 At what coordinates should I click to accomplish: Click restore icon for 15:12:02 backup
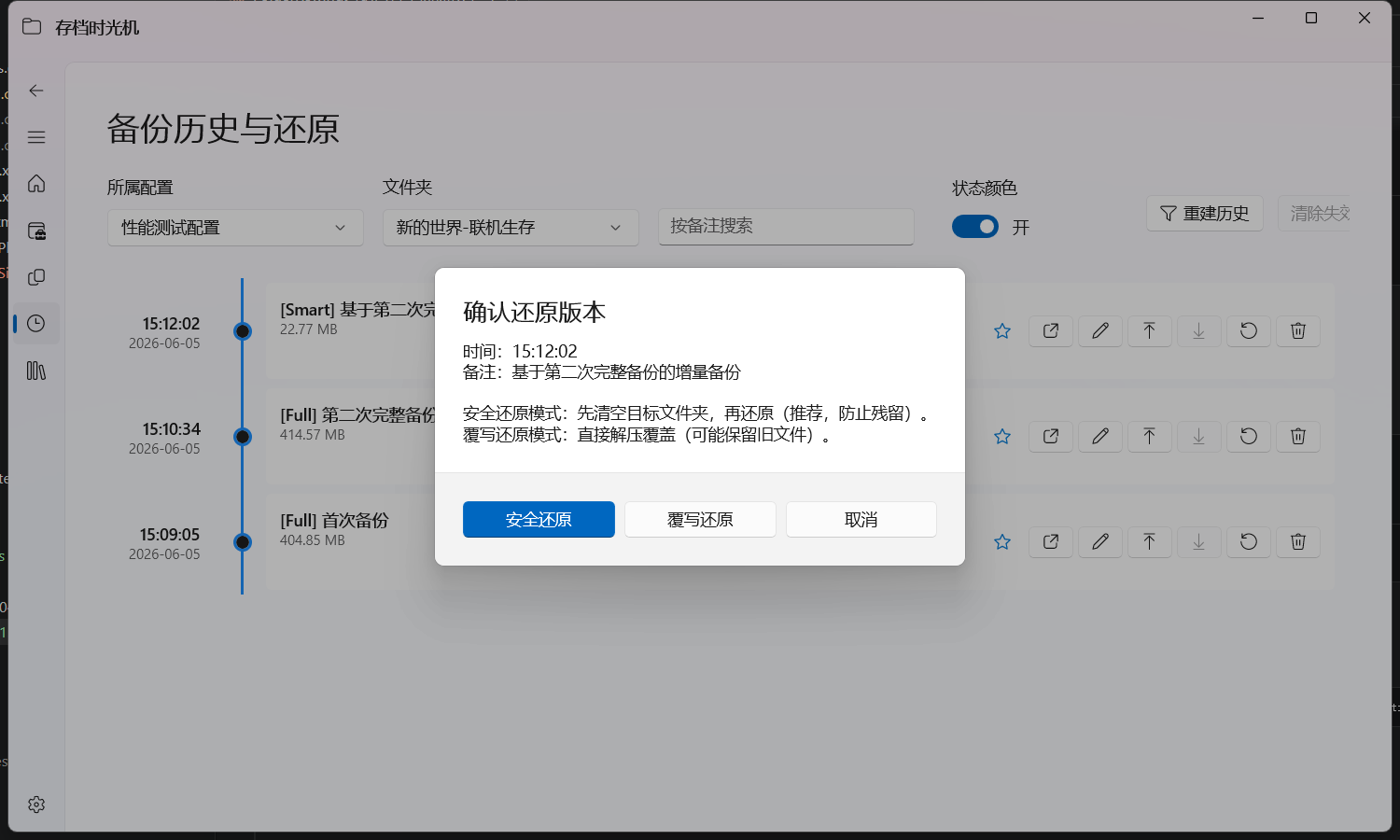[x=1249, y=331]
